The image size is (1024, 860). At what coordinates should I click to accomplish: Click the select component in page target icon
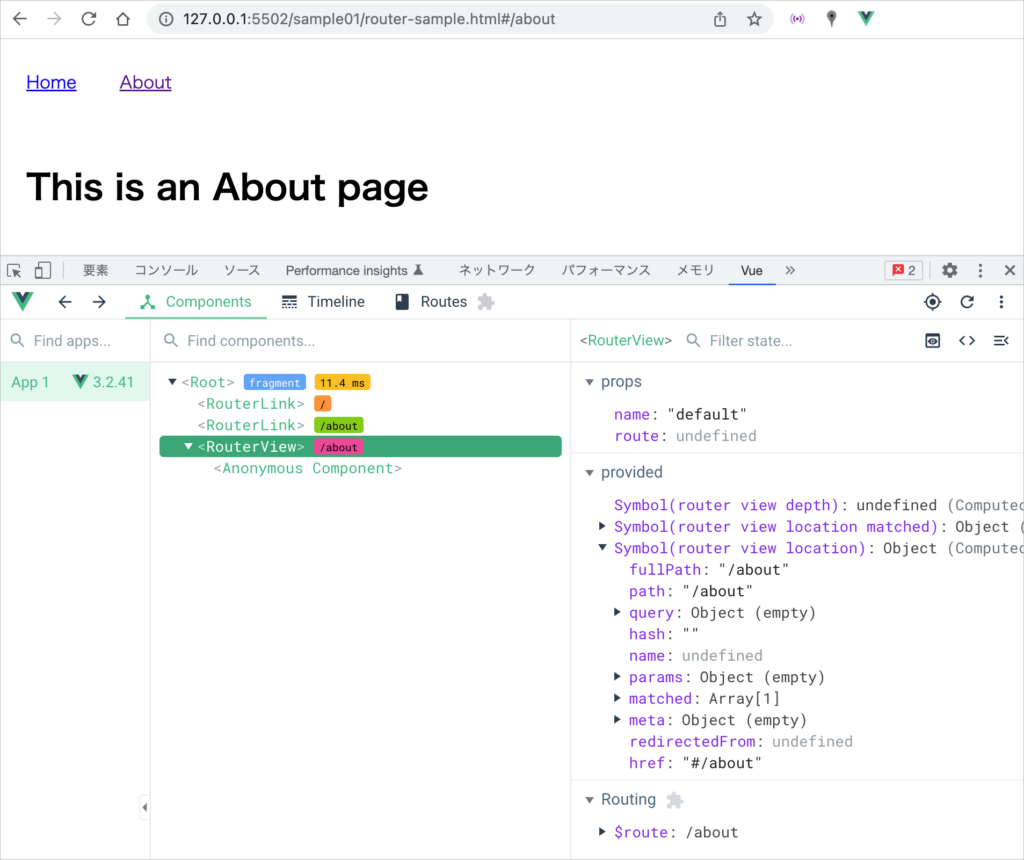932,302
